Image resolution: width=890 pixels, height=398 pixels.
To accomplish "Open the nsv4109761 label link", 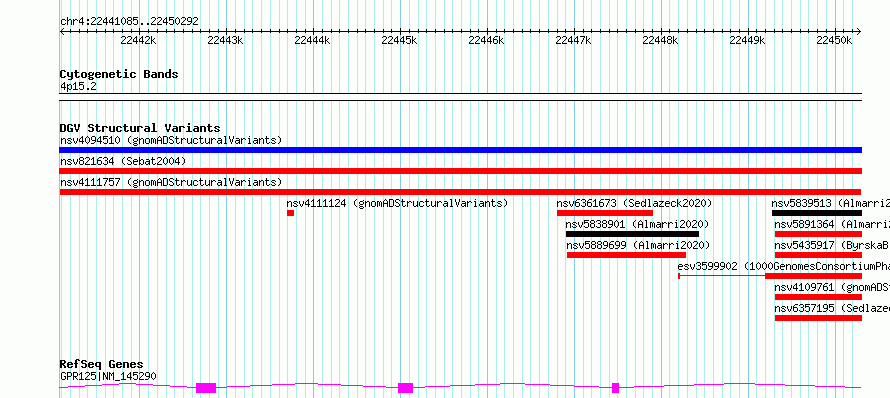I will click(832, 287).
